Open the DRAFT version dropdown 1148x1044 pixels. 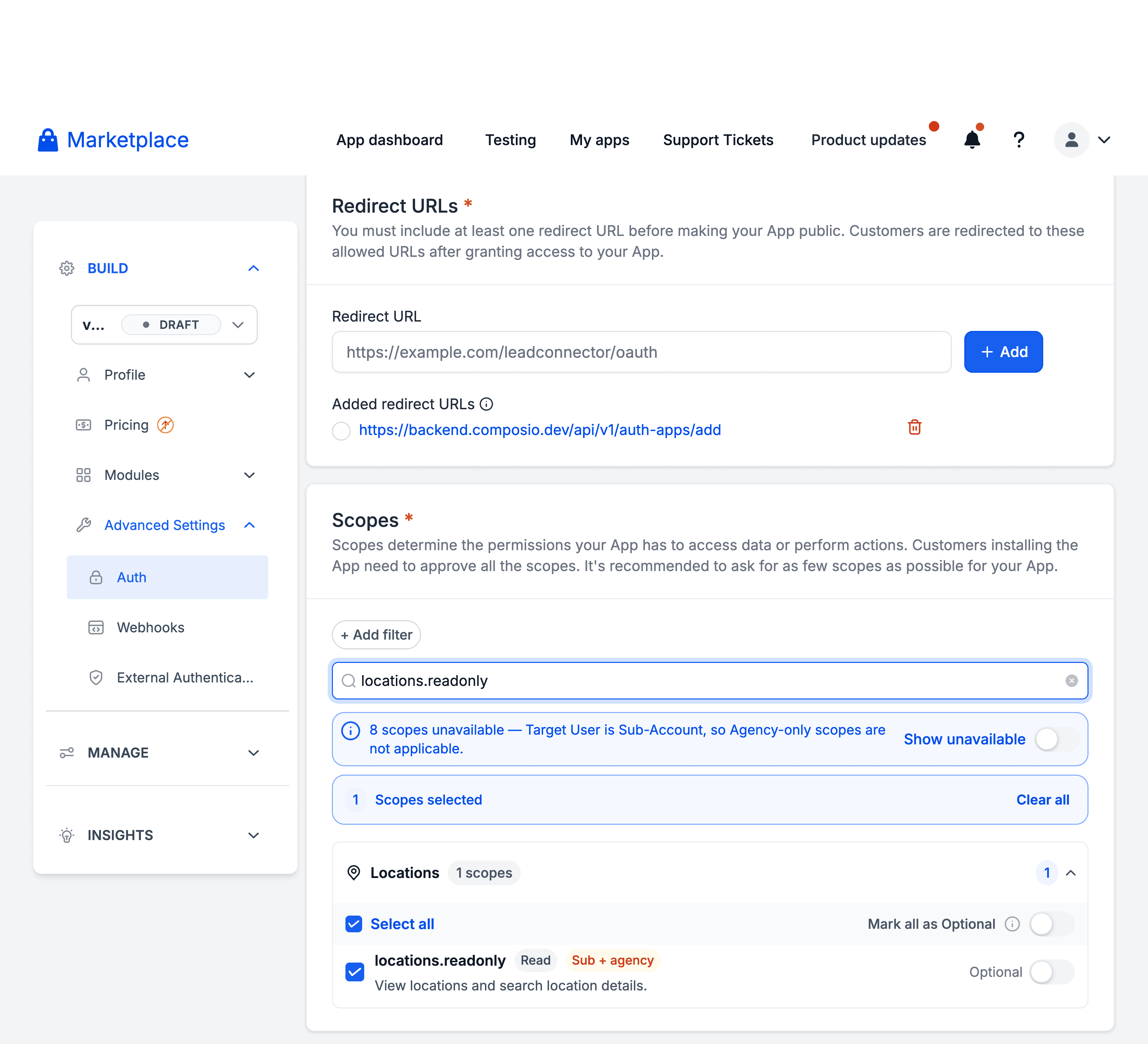pyautogui.click(x=164, y=325)
